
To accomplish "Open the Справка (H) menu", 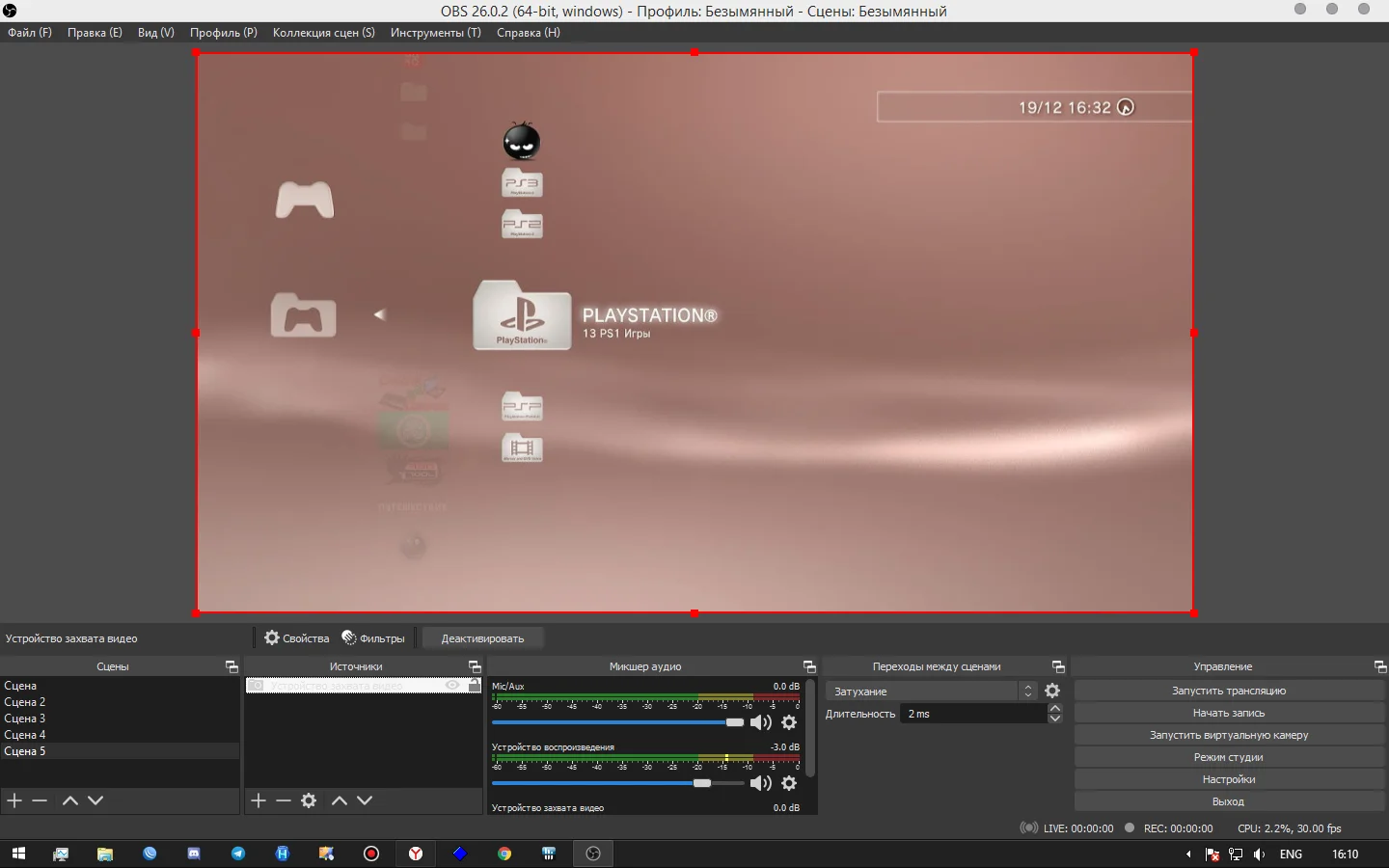I will tap(529, 33).
